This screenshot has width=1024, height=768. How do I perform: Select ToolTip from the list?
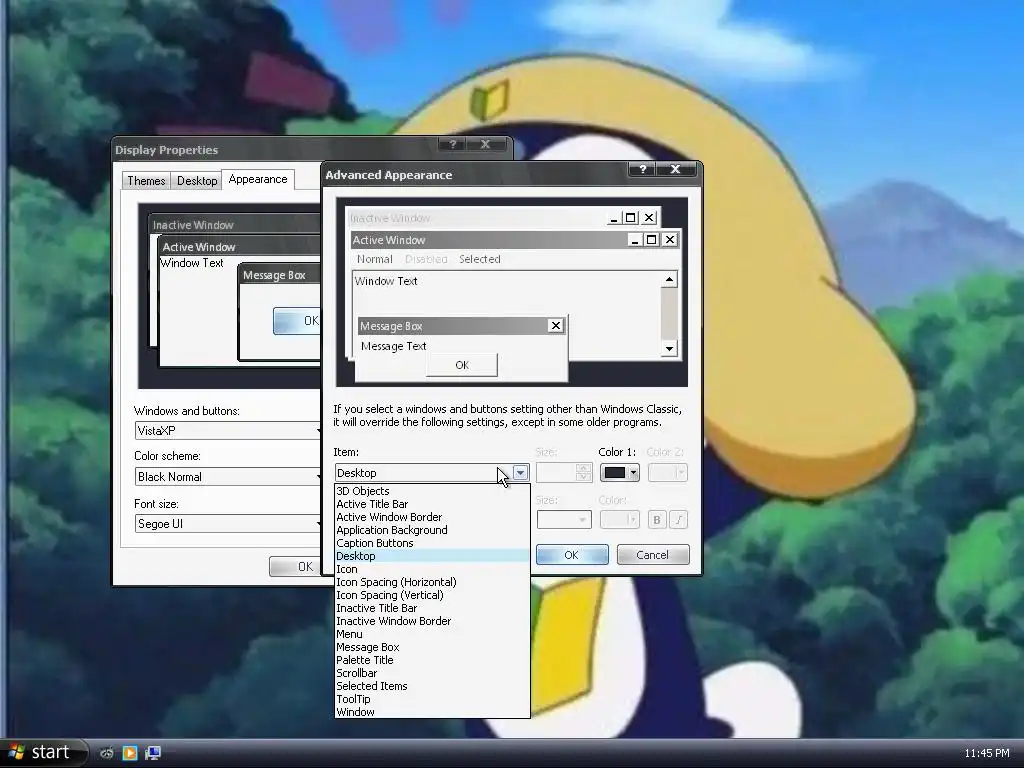coord(432,699)
